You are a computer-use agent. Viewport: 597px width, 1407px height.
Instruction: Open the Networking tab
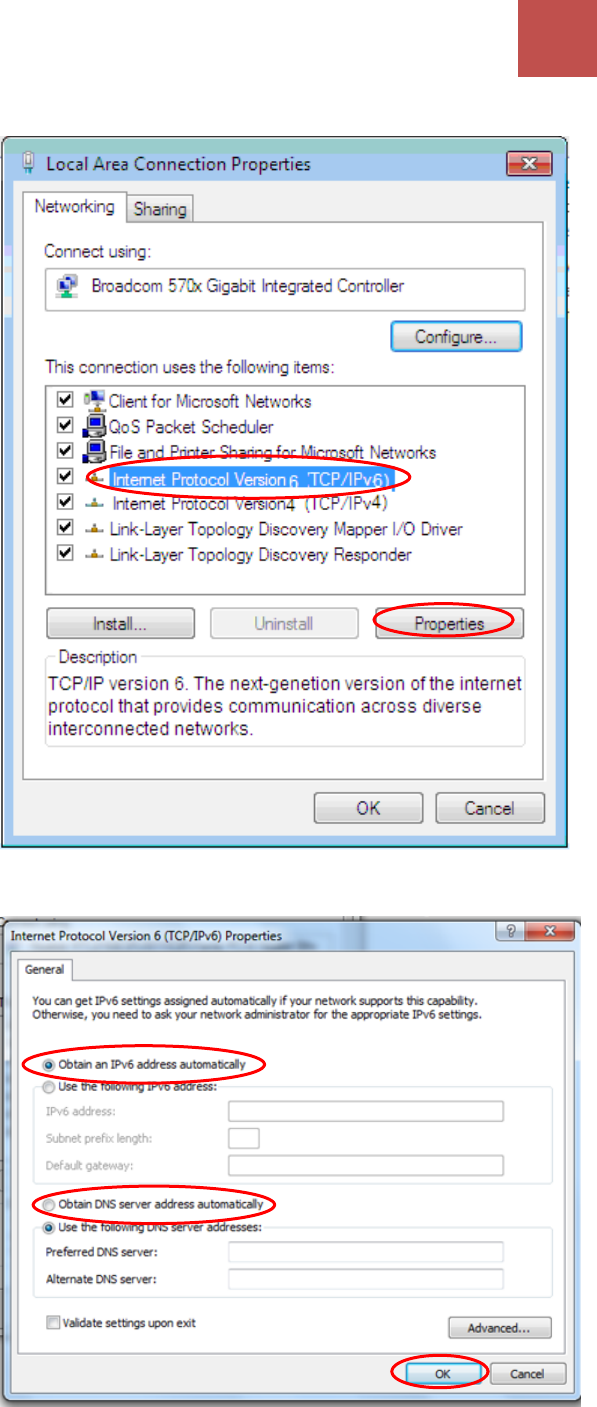74,207
